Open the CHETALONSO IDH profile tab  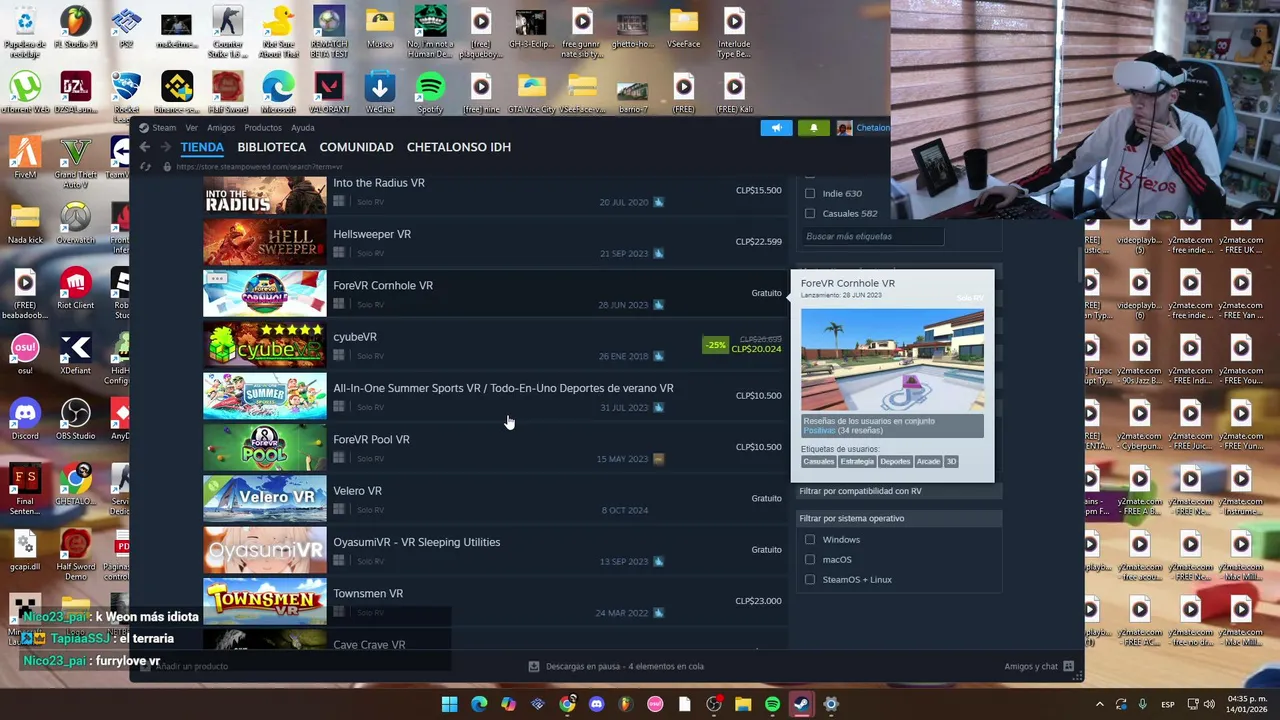click(459, 147)
